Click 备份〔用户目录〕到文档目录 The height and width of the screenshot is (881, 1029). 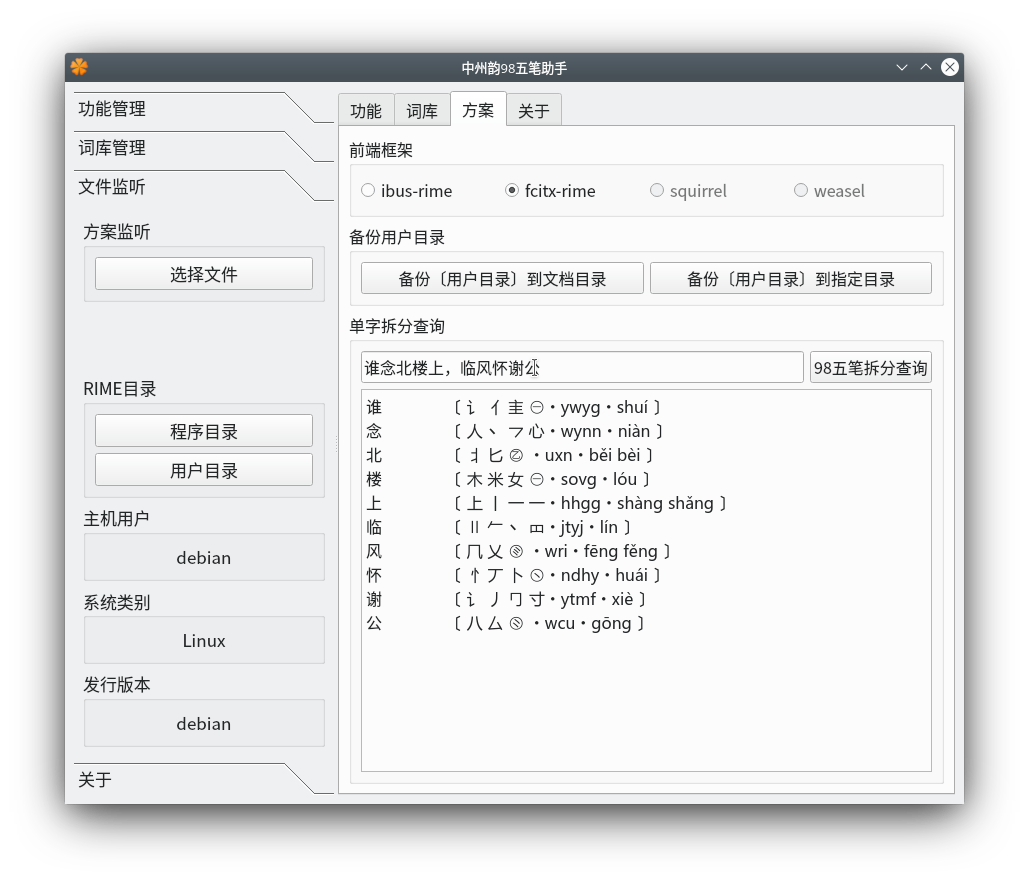point(501,277)
